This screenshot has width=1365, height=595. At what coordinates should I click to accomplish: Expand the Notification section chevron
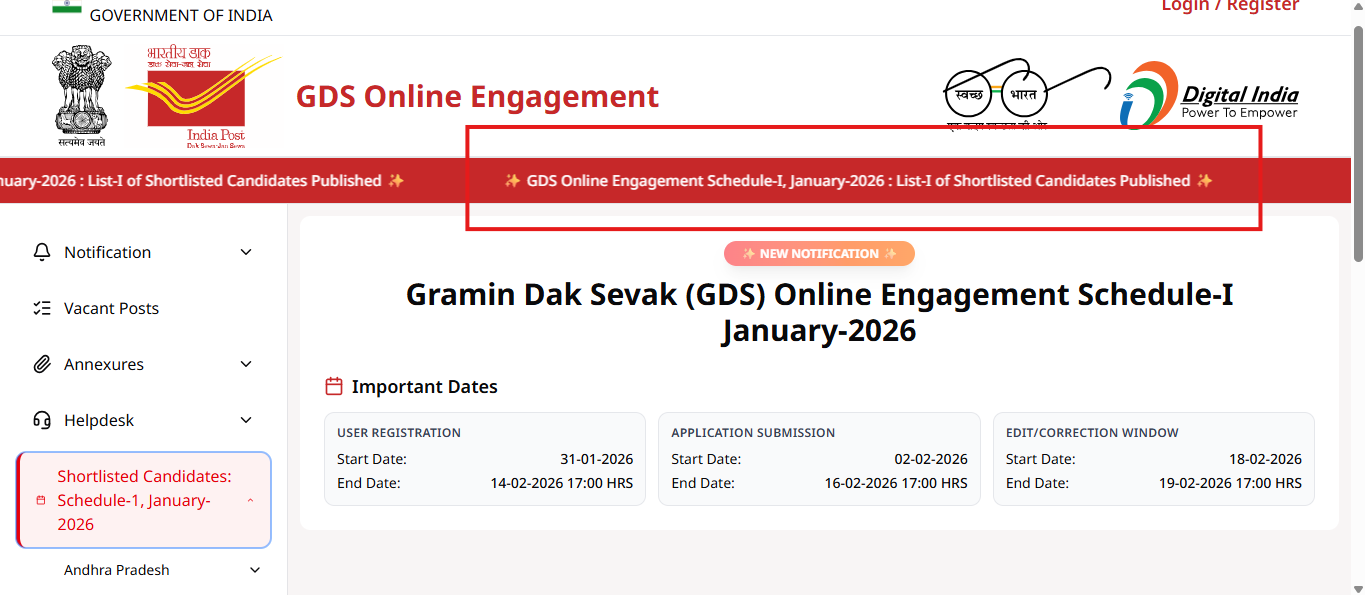(245, 252)
